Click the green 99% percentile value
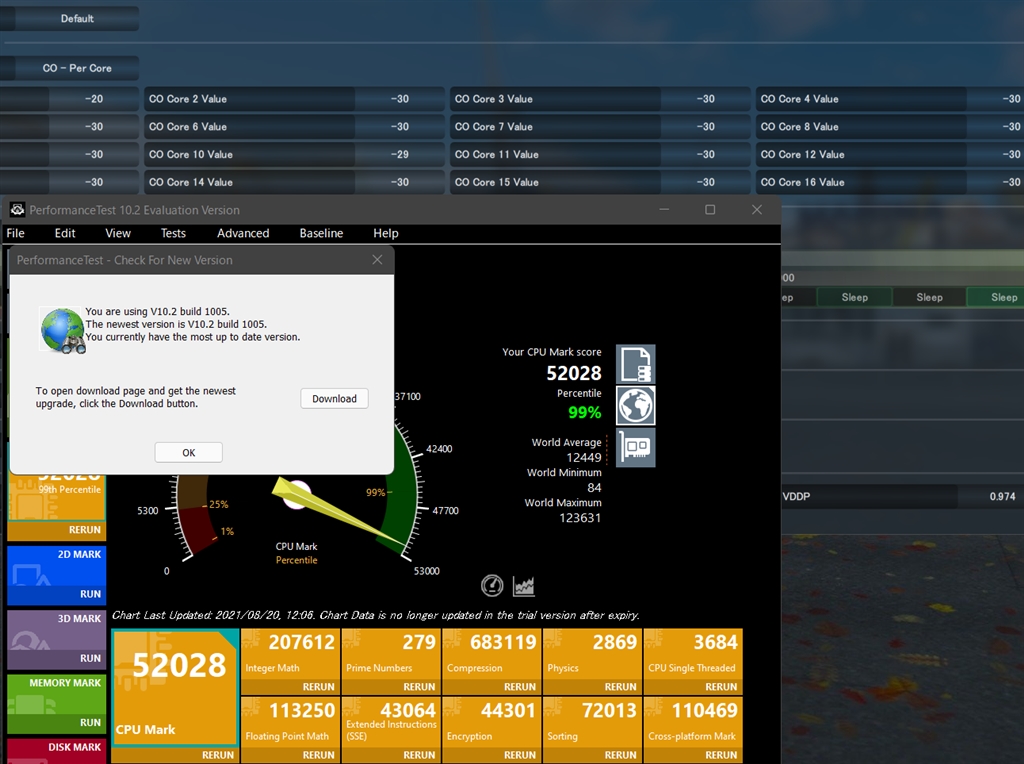Viewport: 1024px width, 764px height. click(x=584, y=412)
